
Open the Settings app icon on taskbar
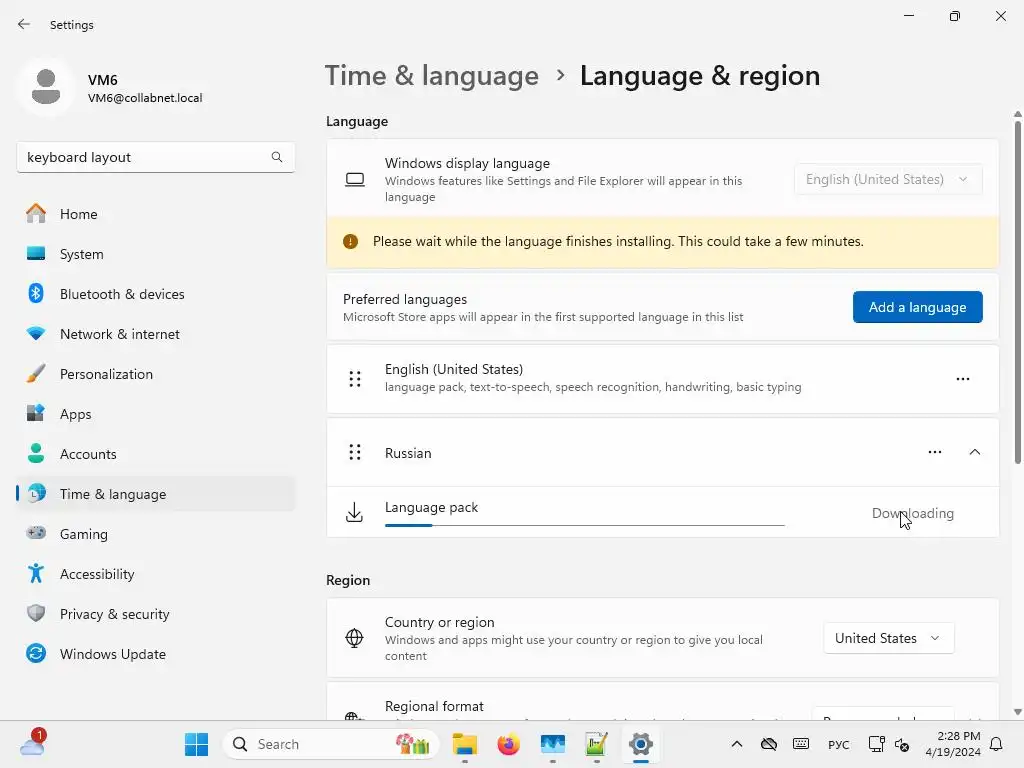(641, 744)
